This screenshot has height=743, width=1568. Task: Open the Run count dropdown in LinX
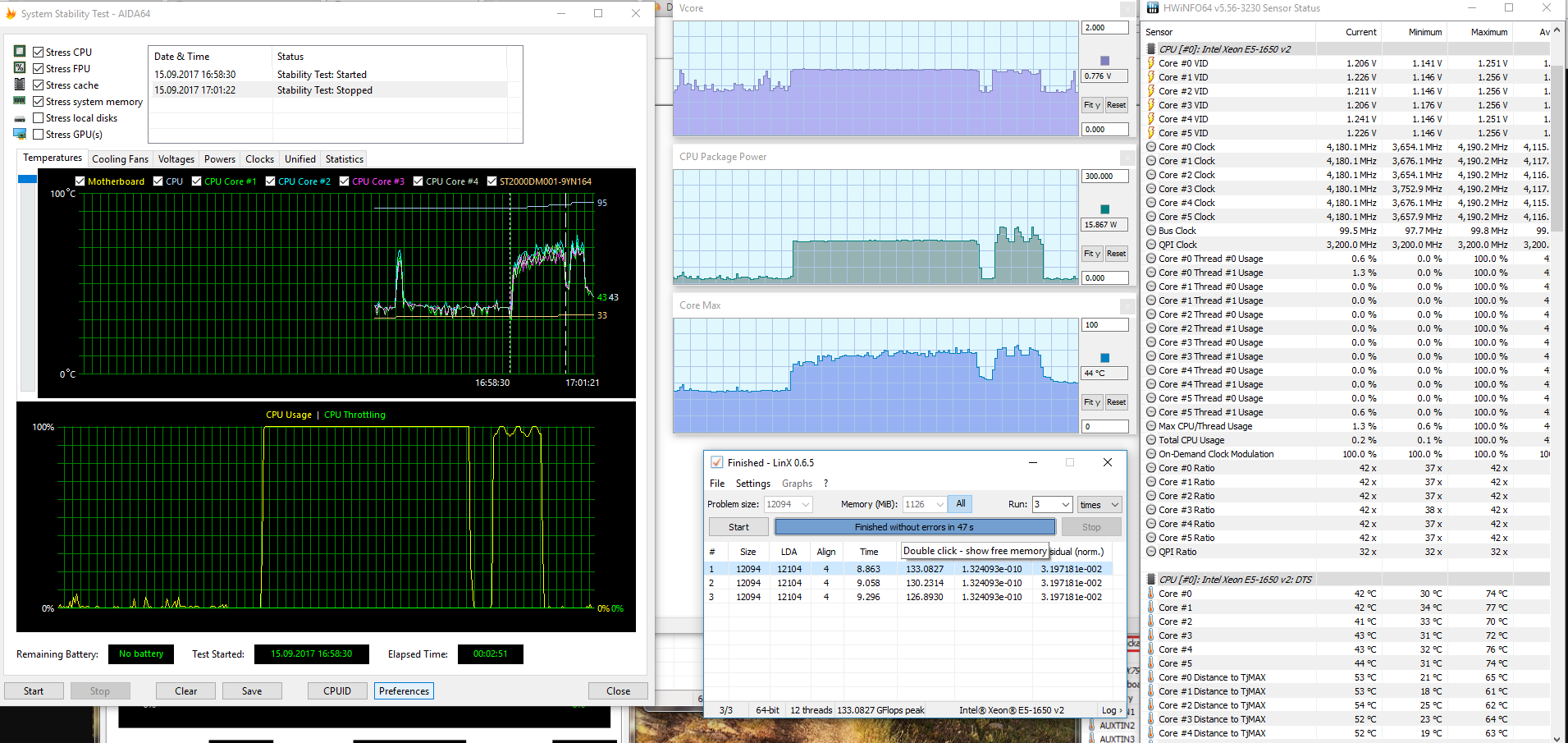point(1065,504)
